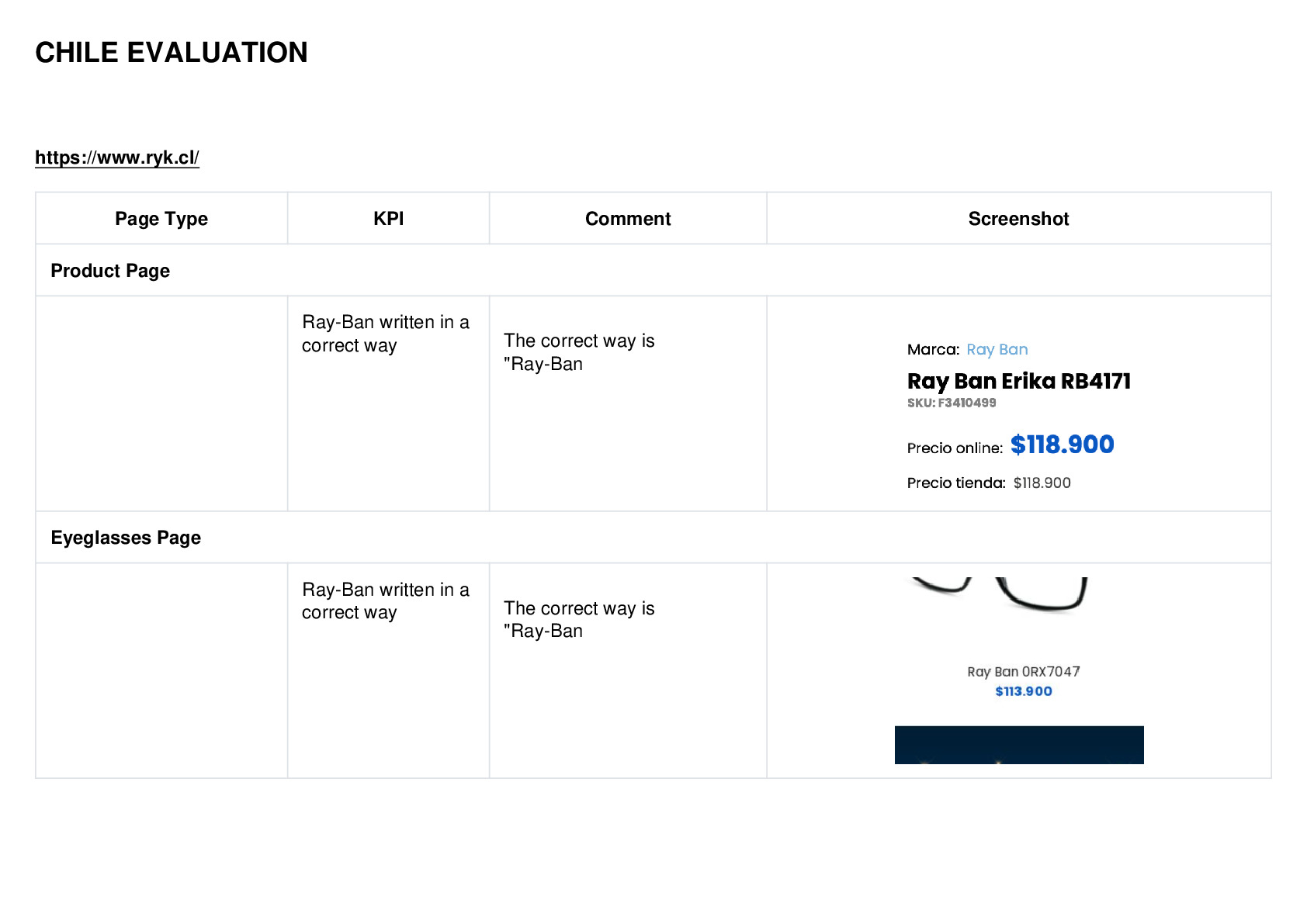Click the Ray Ban 0RX7047 product name

coord(1023,672)
